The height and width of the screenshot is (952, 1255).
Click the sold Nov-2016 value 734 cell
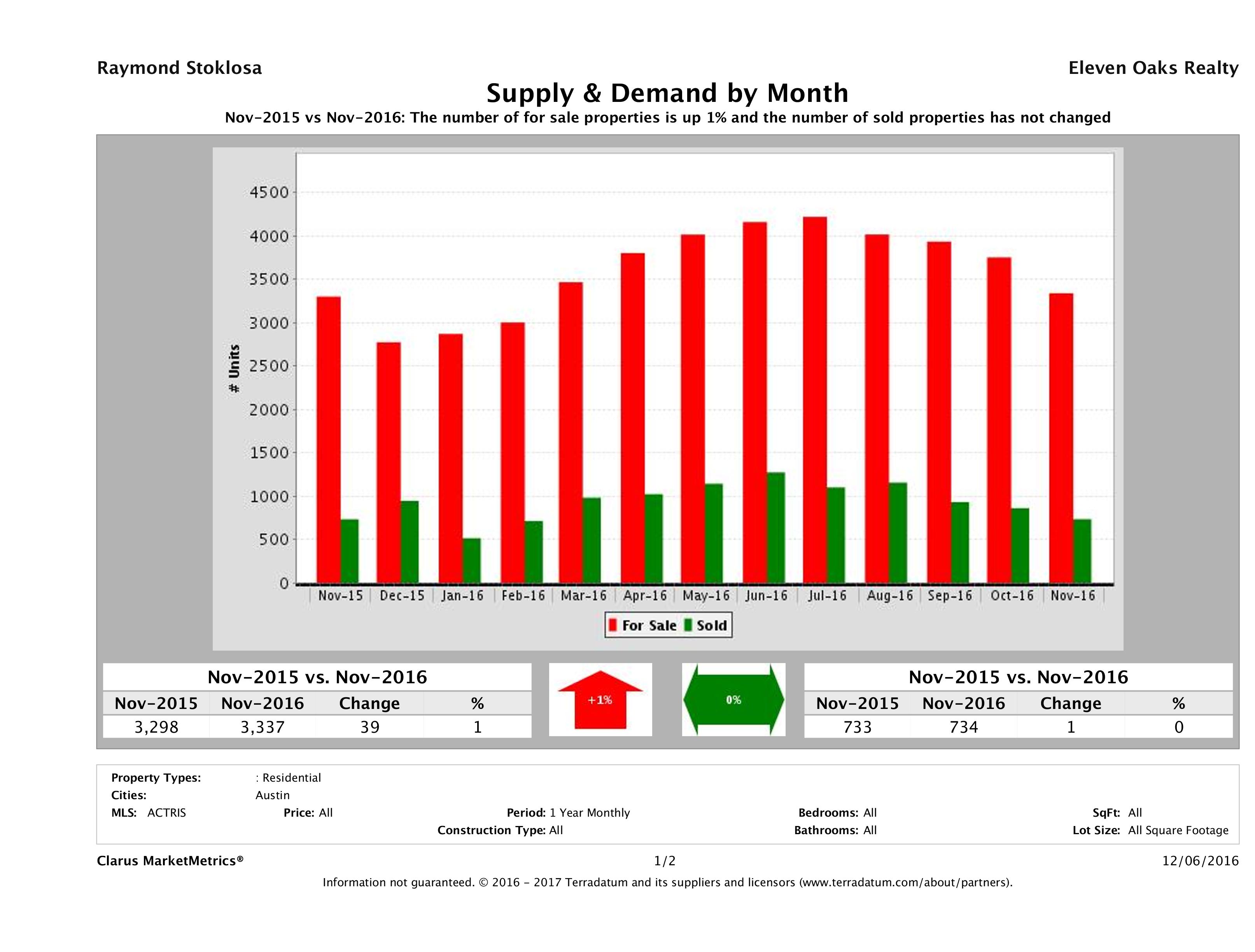point(963,727)
